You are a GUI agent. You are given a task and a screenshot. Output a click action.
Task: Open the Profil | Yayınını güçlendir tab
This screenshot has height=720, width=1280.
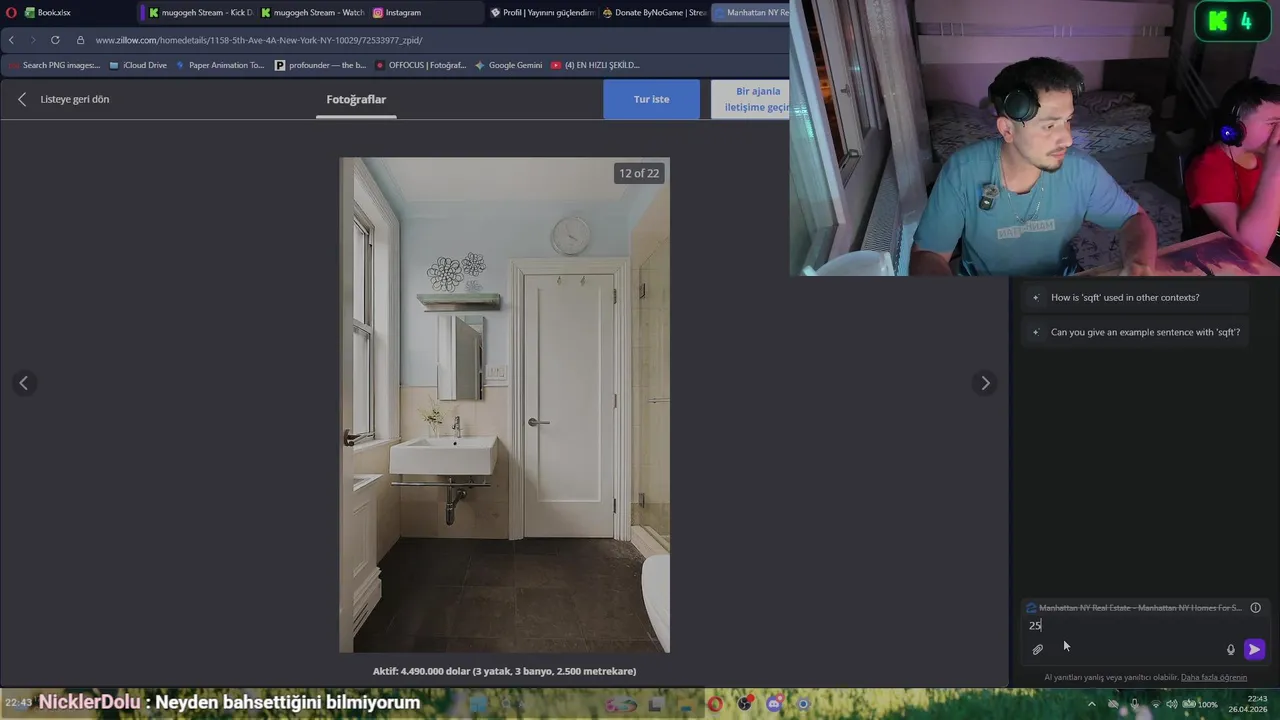(542, 13)
